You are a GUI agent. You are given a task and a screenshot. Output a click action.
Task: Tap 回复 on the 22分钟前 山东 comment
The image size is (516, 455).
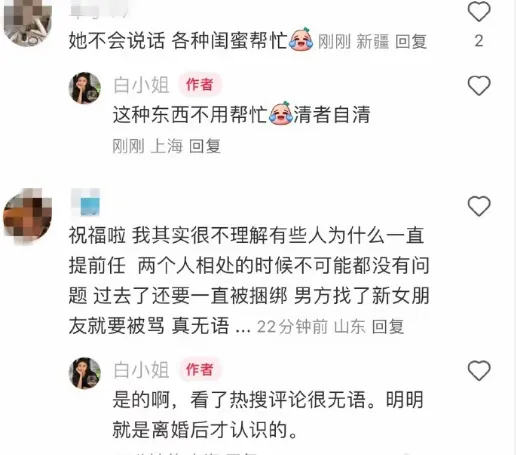coord(388,327)
